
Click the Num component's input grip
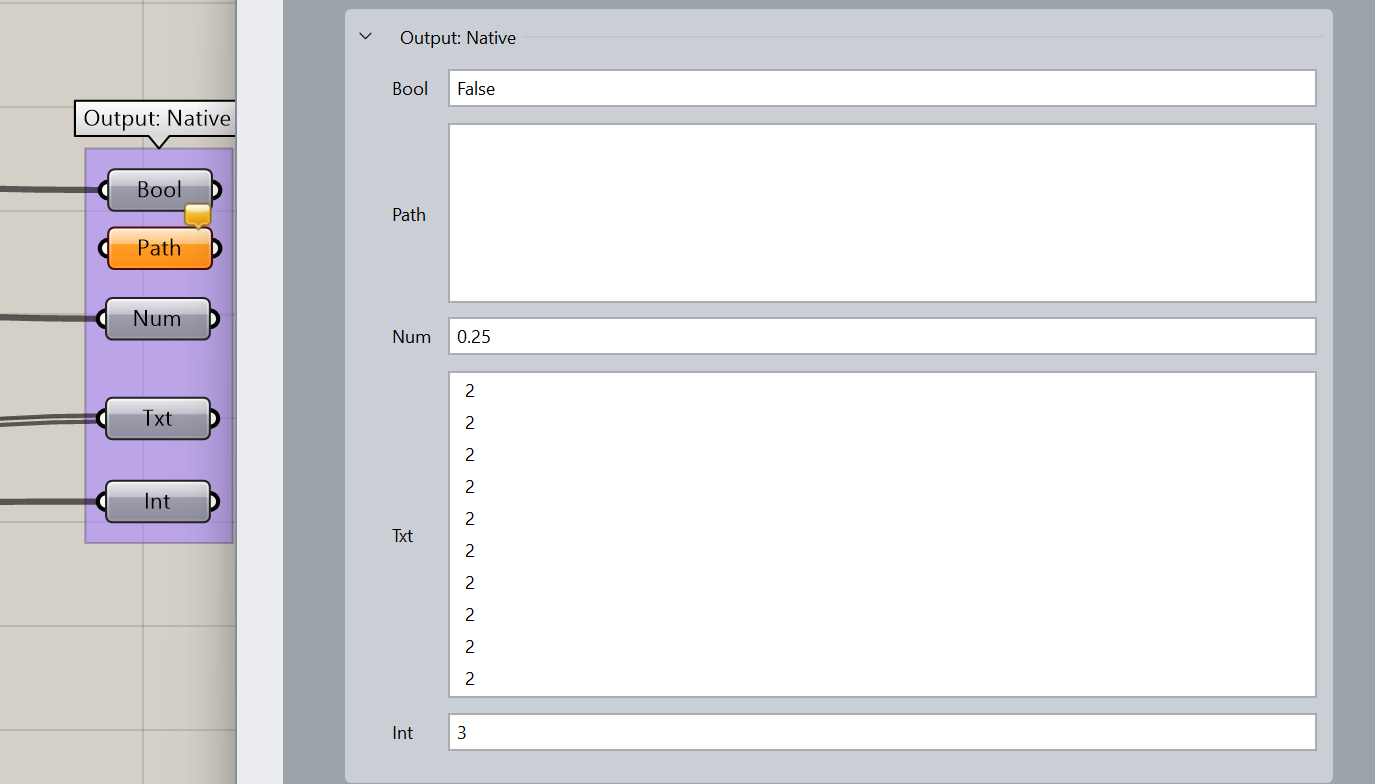101,319
